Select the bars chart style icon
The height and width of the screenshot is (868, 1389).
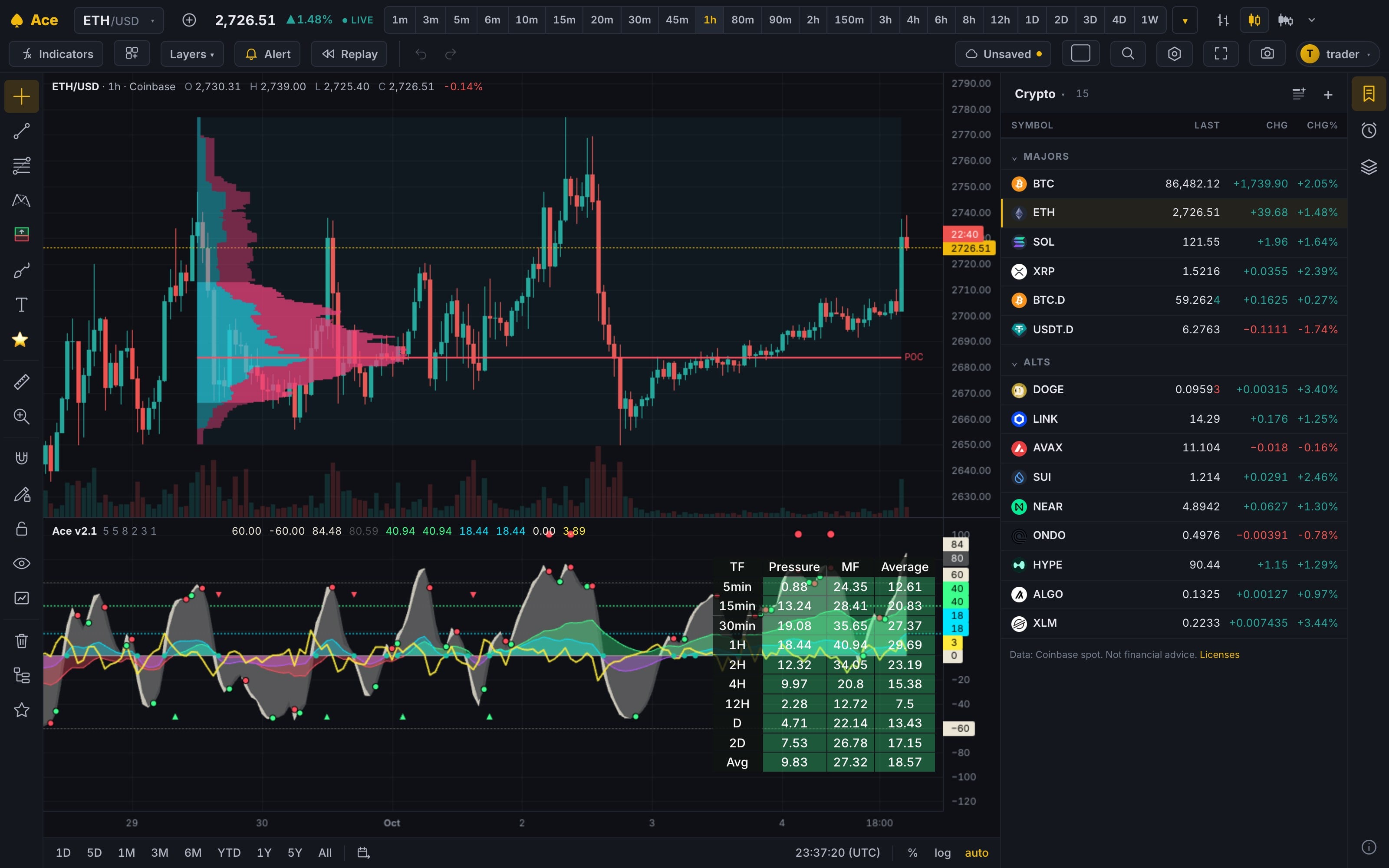click(x=1223, y=20)
